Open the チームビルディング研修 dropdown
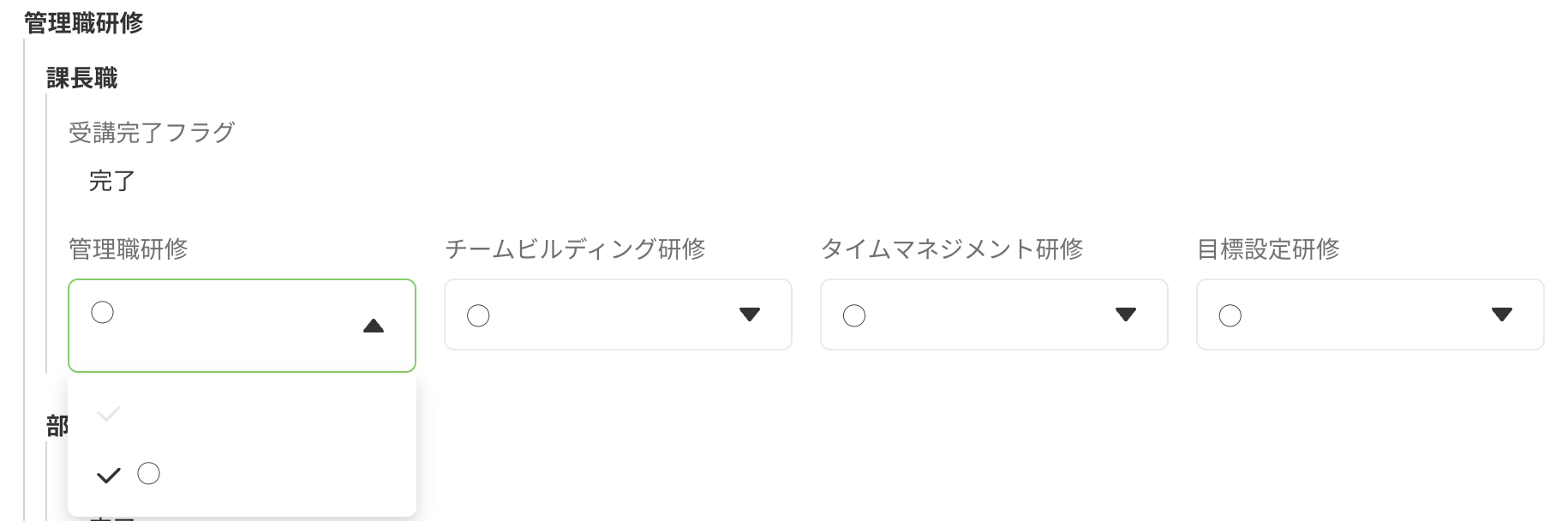 (x=618, y=314)
